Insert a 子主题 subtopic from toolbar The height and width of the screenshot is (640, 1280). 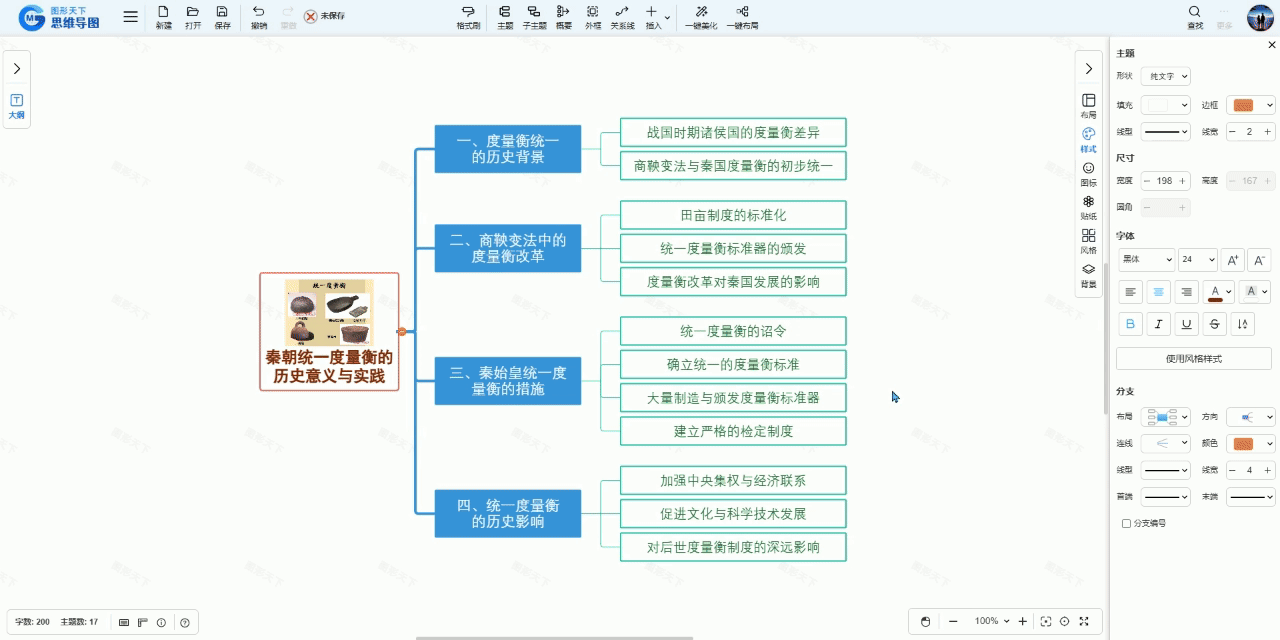(x=534, y=17)
